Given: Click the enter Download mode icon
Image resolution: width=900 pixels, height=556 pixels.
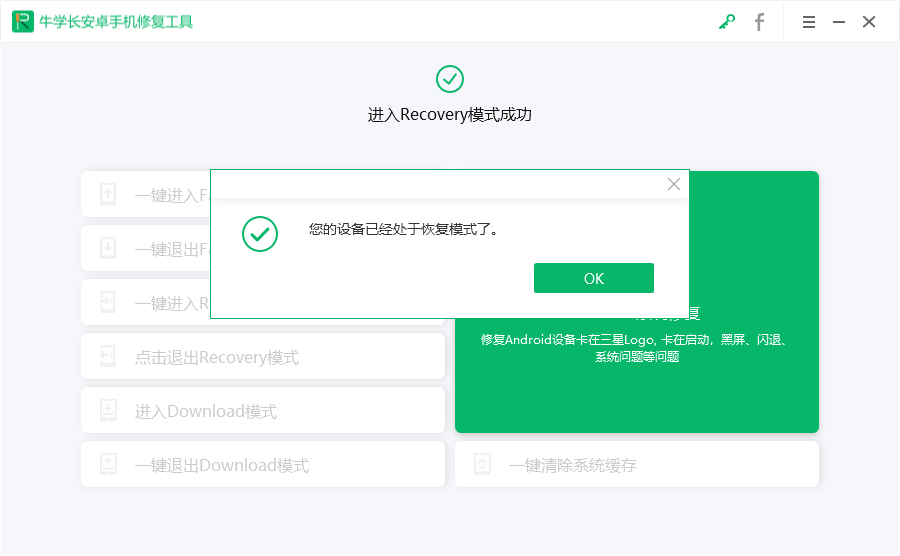Looking at the screenshot, I should point(108,410).
